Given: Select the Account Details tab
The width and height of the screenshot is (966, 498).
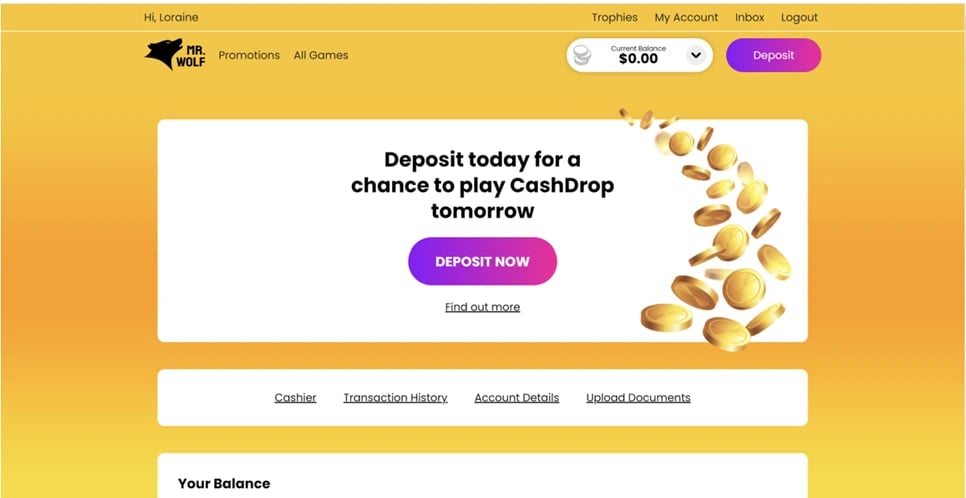Looking at the screenshot, I should [516, 398].
